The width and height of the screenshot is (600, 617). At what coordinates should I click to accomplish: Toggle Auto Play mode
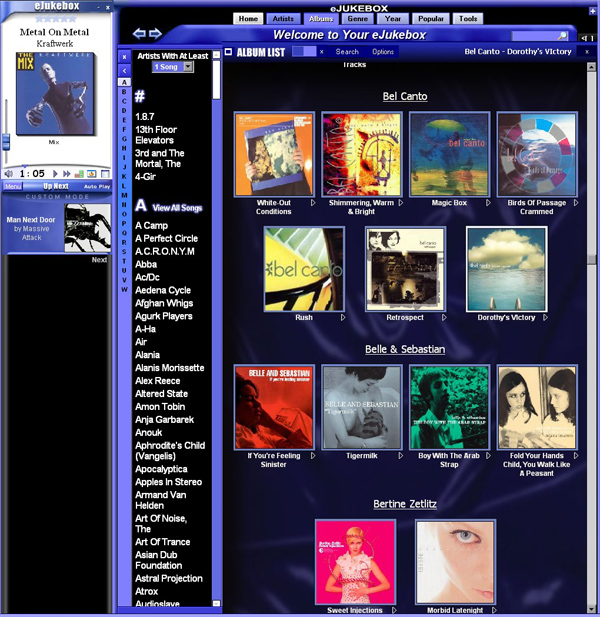(x=97, y=187)
